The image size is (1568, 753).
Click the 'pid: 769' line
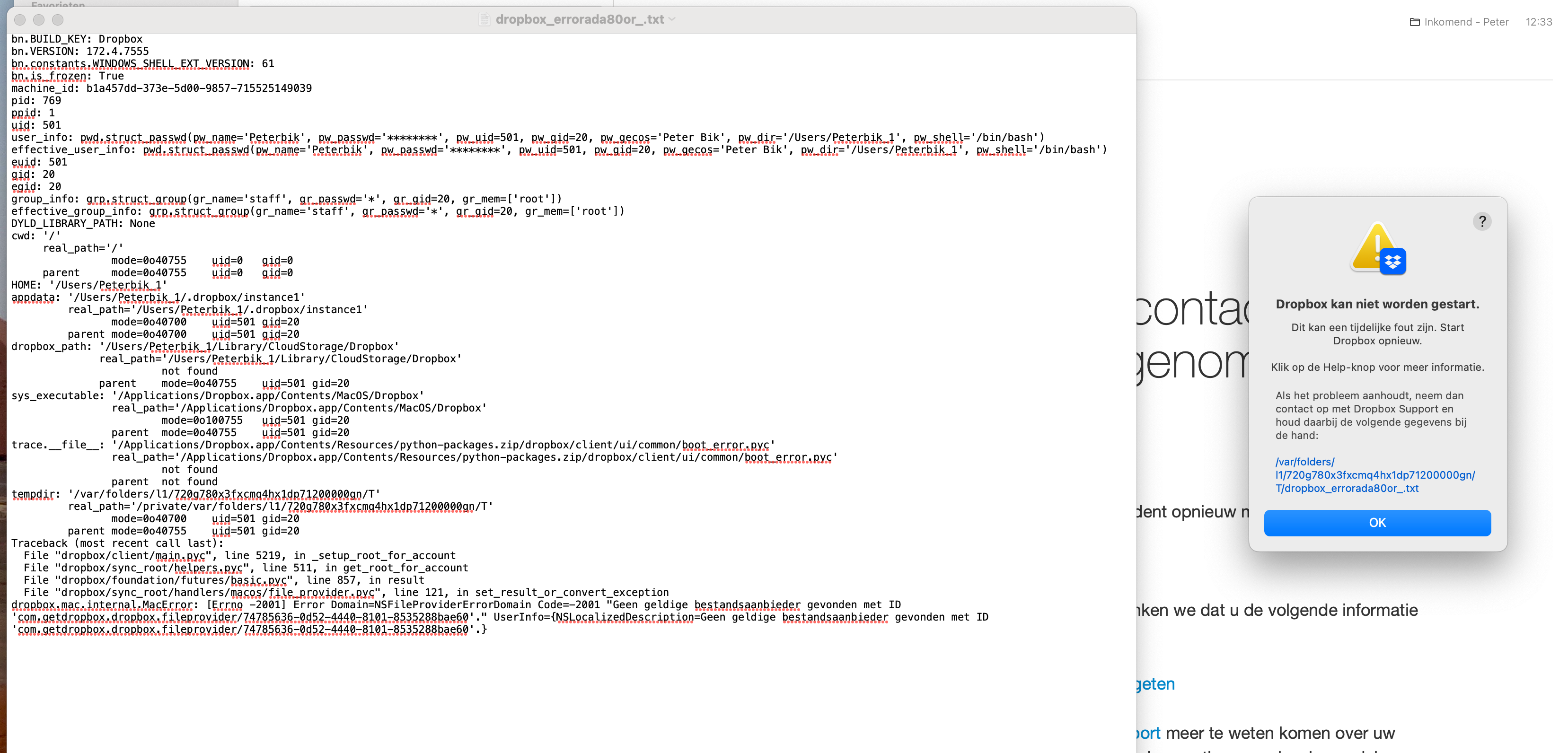pos(36,100)
